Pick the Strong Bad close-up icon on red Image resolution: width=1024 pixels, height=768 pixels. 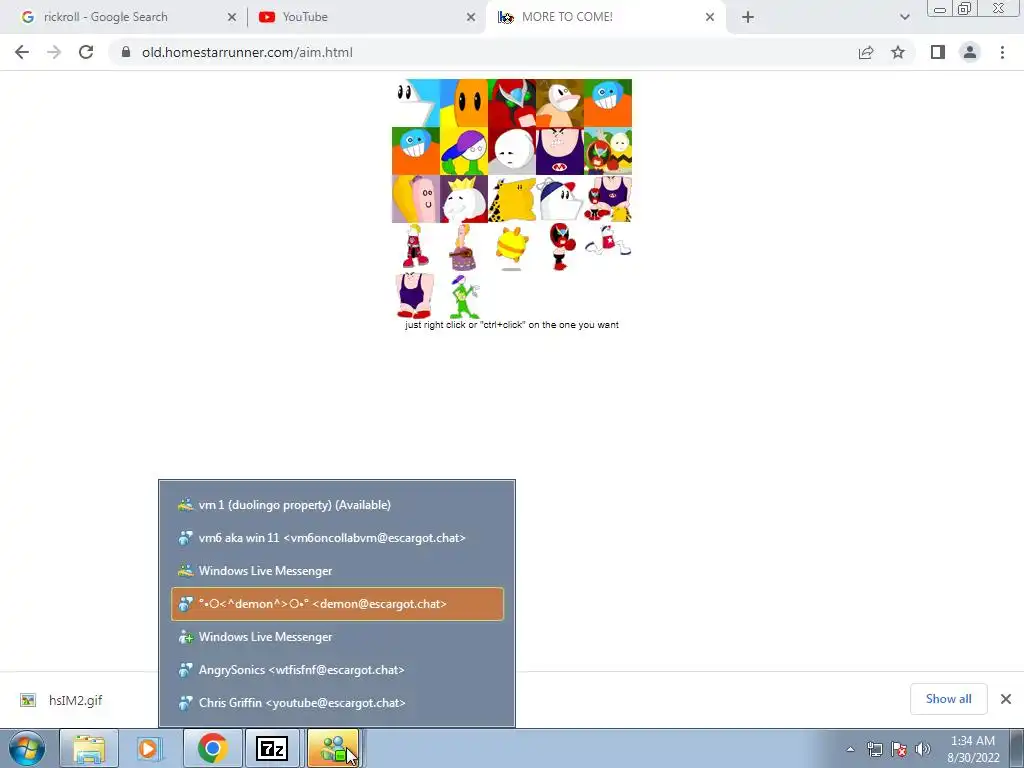point(512,103)
